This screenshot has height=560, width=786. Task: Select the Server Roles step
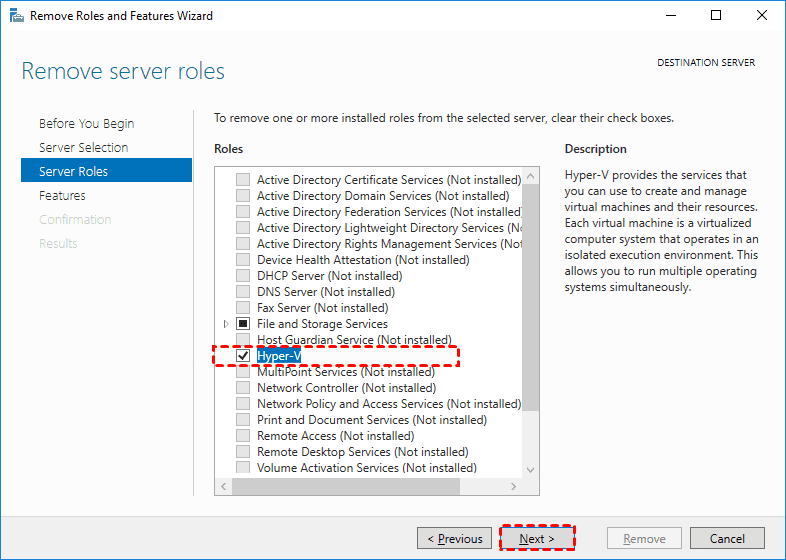[73, 172]
